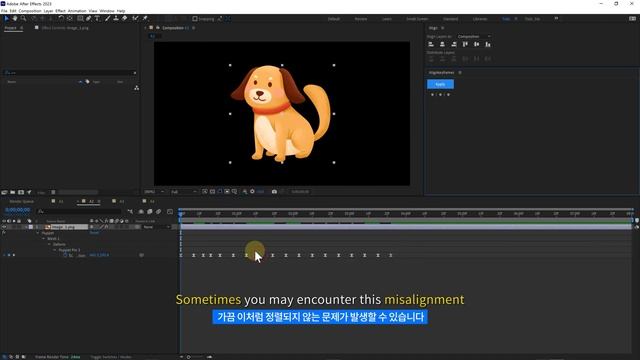Click Align Top icon in Align panel
Viewport: 640px width, 360px height.
tap(465, 44)
